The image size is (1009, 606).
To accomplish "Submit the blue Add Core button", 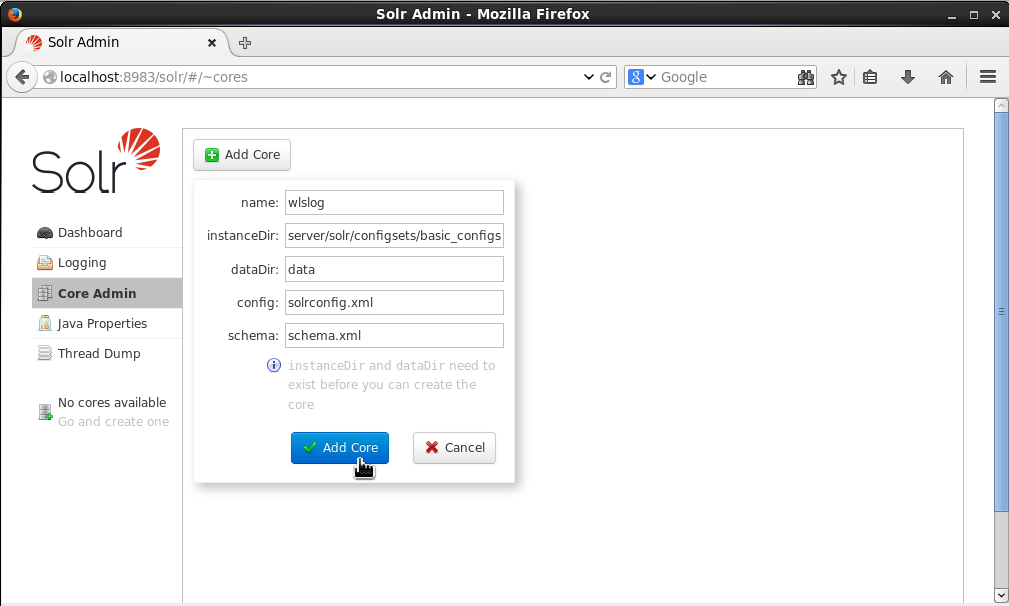I will (x=340, y=448).
